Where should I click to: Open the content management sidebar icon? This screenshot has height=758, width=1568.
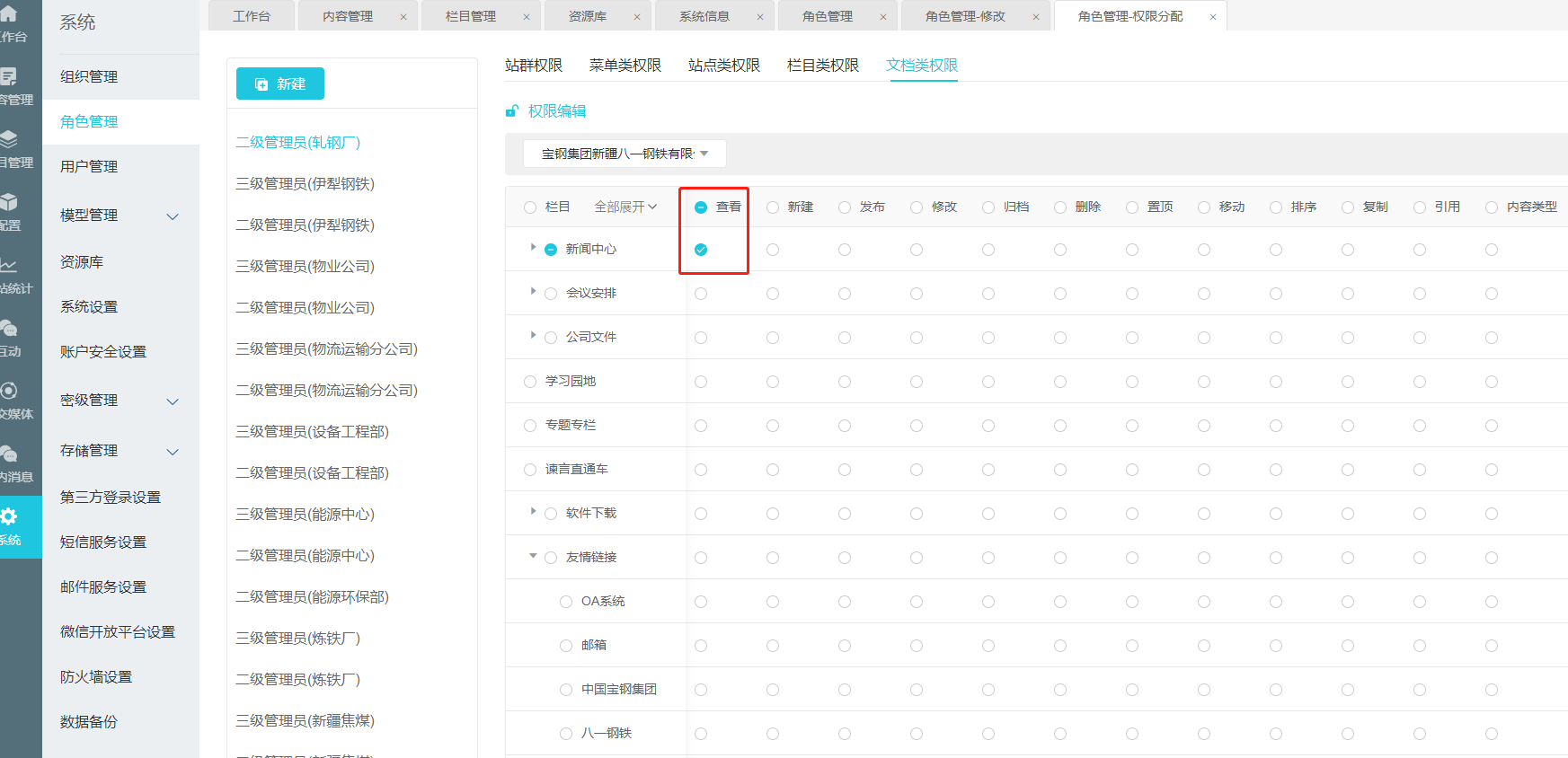coord(9,77)
